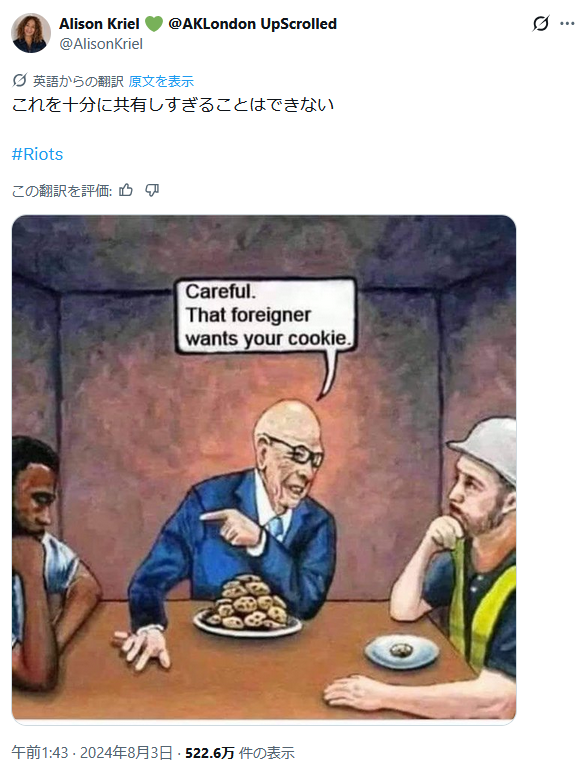This screenshot has height=769, width=583.
Task: Open the post timestamp 午前1:43
Action: coord(39,752)
